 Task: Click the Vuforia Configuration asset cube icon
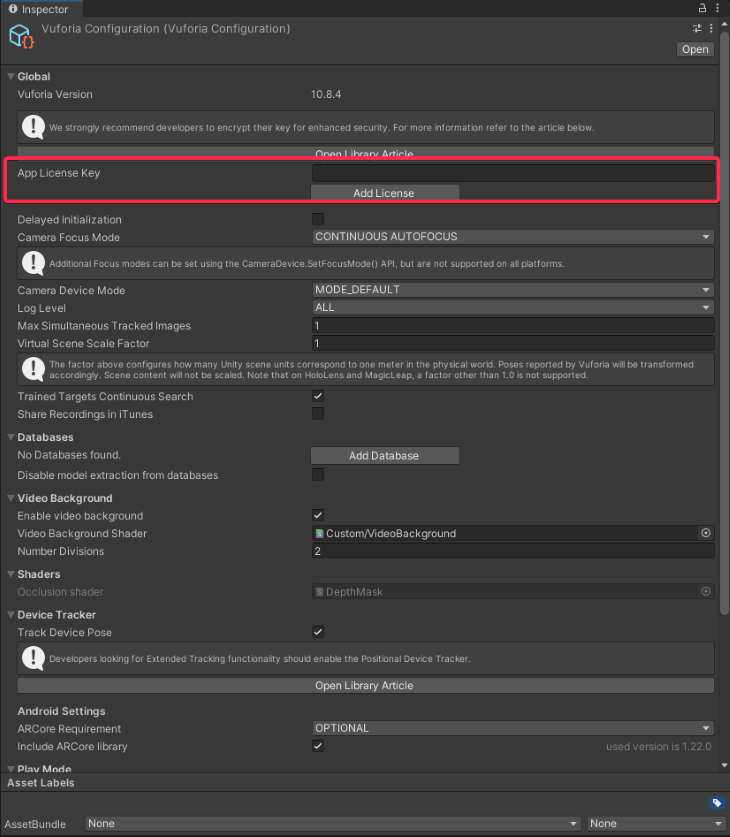pos(21,36)
